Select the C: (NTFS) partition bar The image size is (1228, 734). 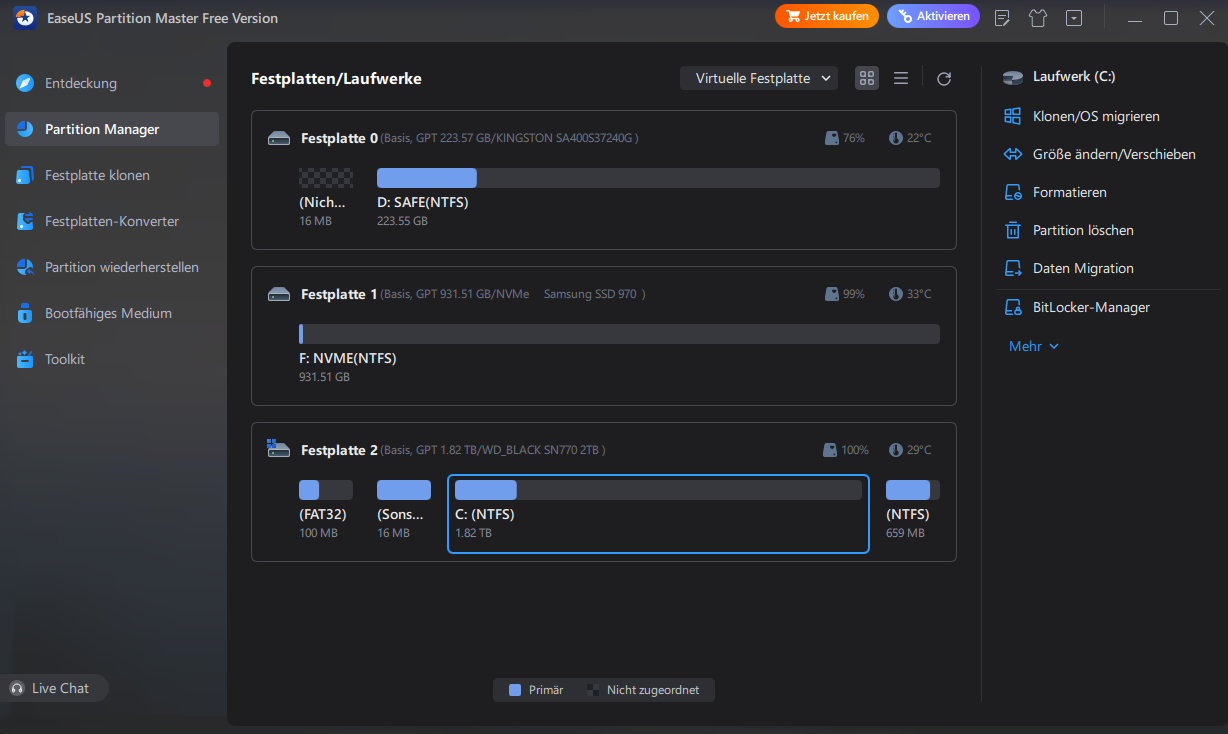658,490
